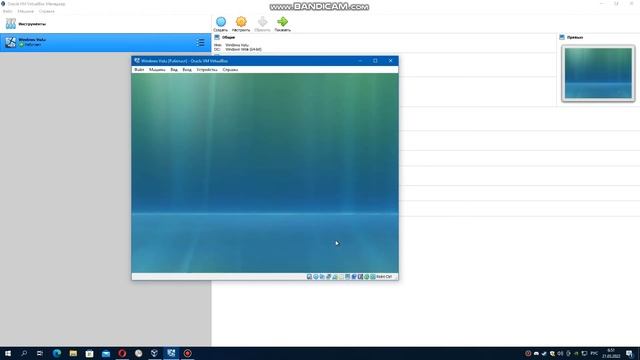This screenshot has height=360, width=640.
Task: Open taskbar Search
Action: click(24, 353)
